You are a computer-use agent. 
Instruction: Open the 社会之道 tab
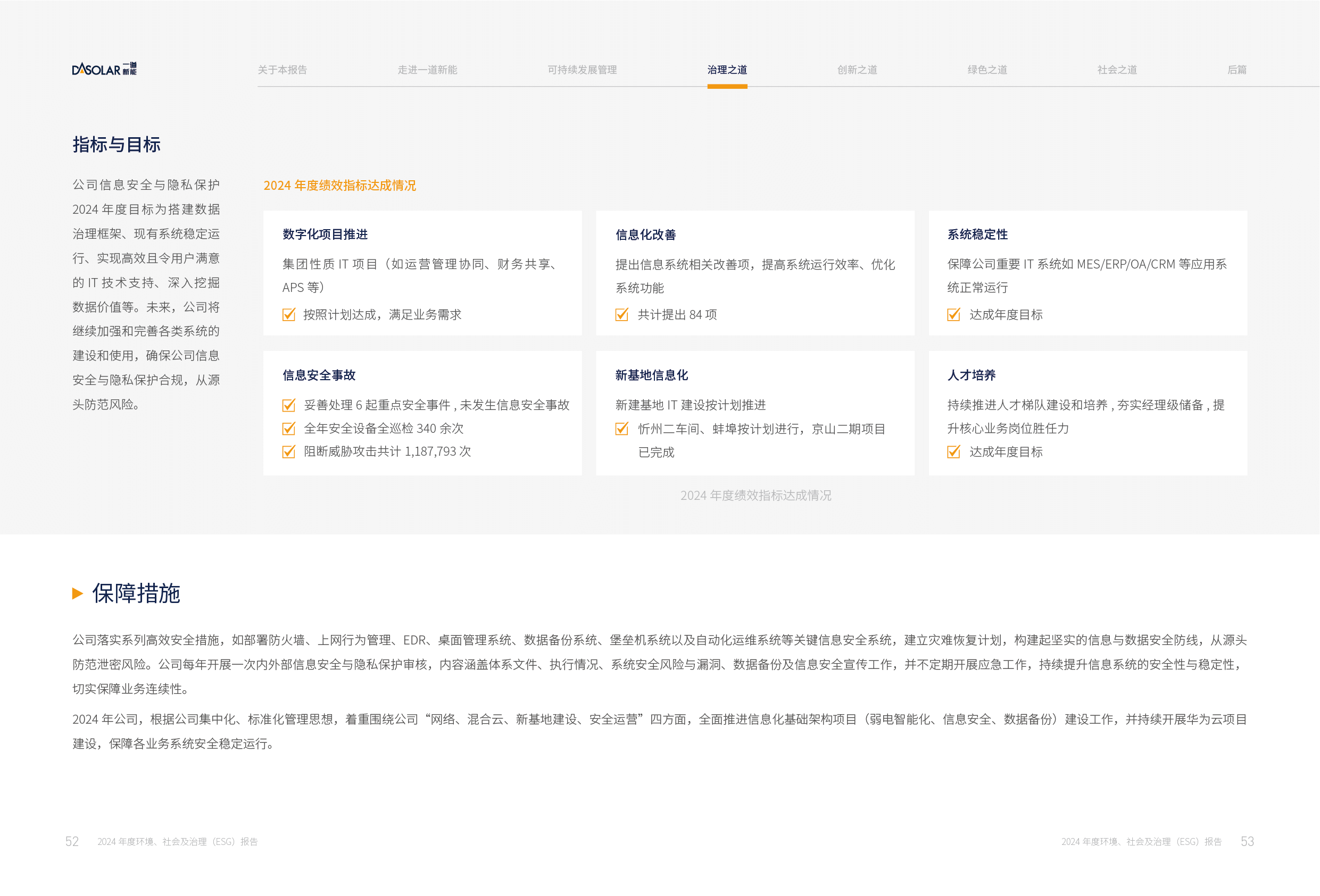pyautogui.click(x=1117, y=70)
